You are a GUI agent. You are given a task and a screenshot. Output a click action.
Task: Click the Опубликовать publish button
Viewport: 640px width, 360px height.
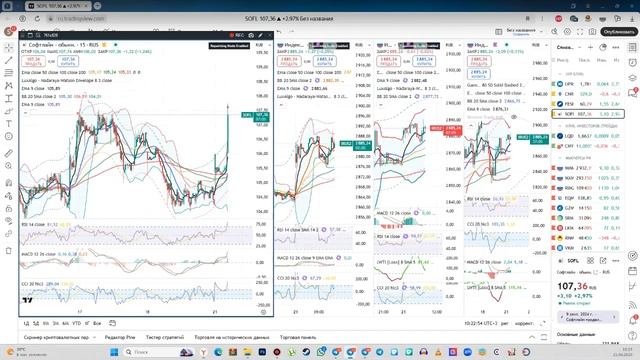(619, 32)
